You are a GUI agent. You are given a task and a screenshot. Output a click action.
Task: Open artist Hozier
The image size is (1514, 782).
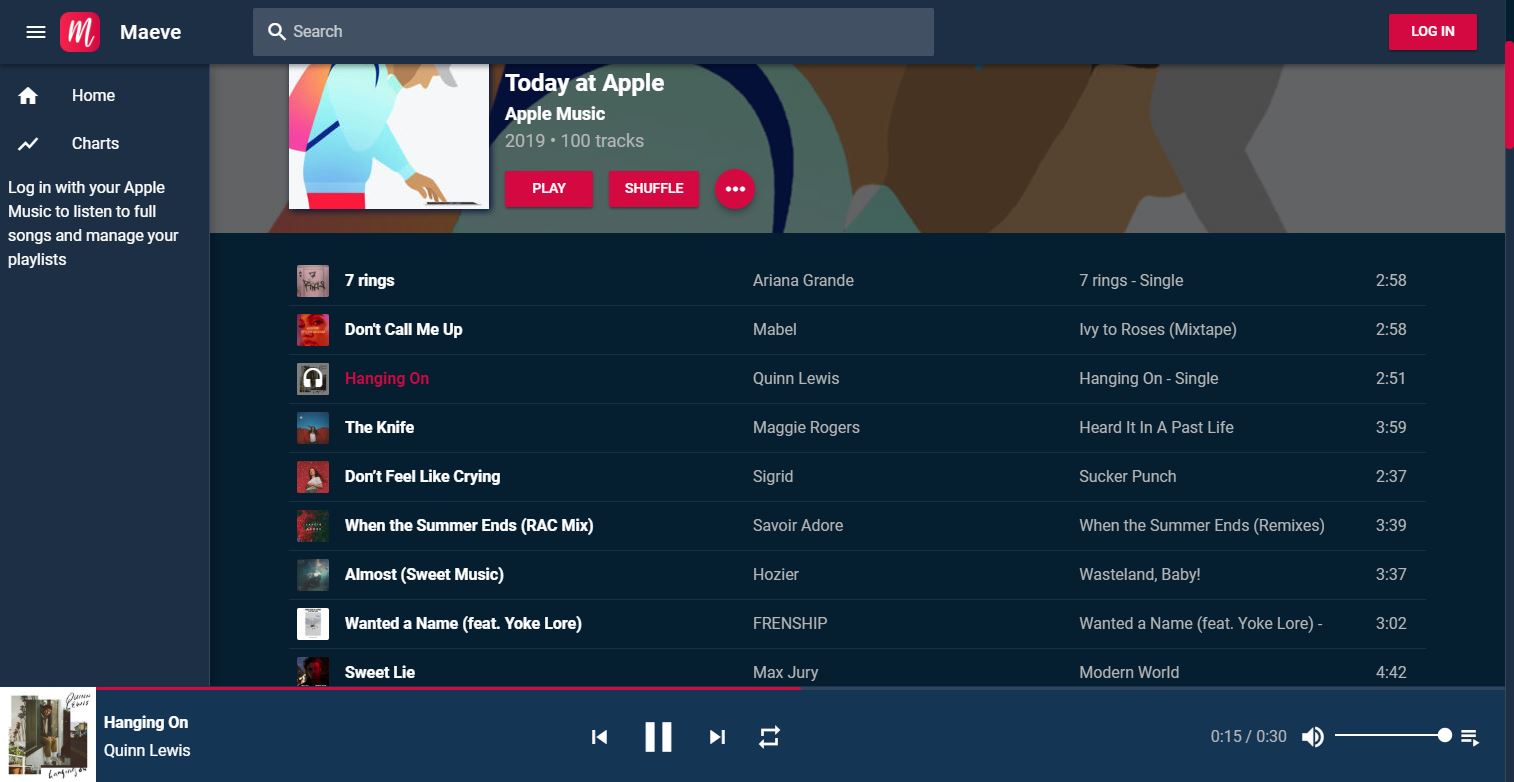pos(776,575)
